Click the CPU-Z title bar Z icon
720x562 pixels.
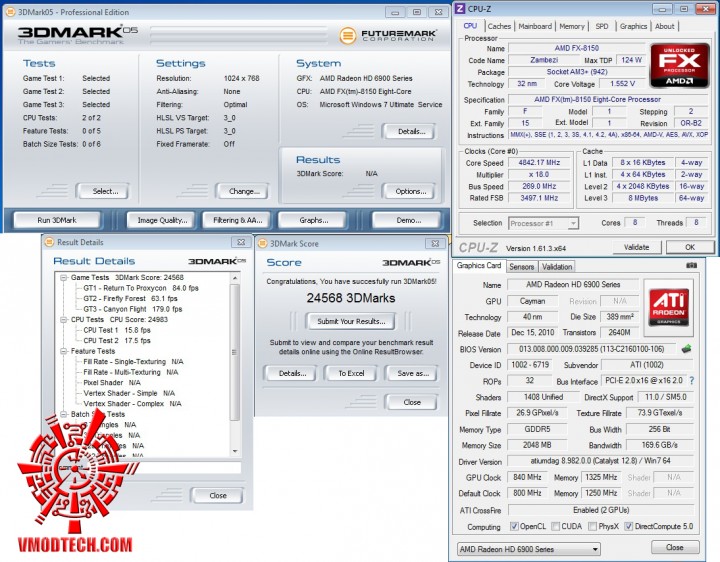click(x=460, y=9)
